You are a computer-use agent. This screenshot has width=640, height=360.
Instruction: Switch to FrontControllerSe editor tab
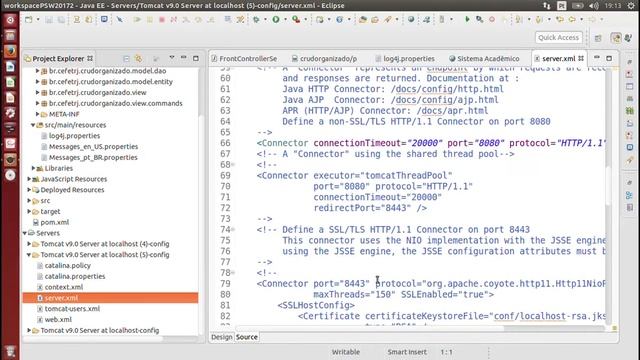pyautogui.click(x=244, y=59)
